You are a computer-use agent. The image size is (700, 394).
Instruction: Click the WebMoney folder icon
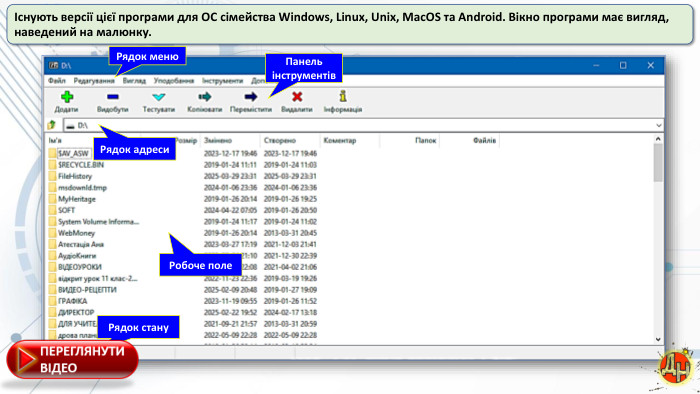tap(52, 233)
